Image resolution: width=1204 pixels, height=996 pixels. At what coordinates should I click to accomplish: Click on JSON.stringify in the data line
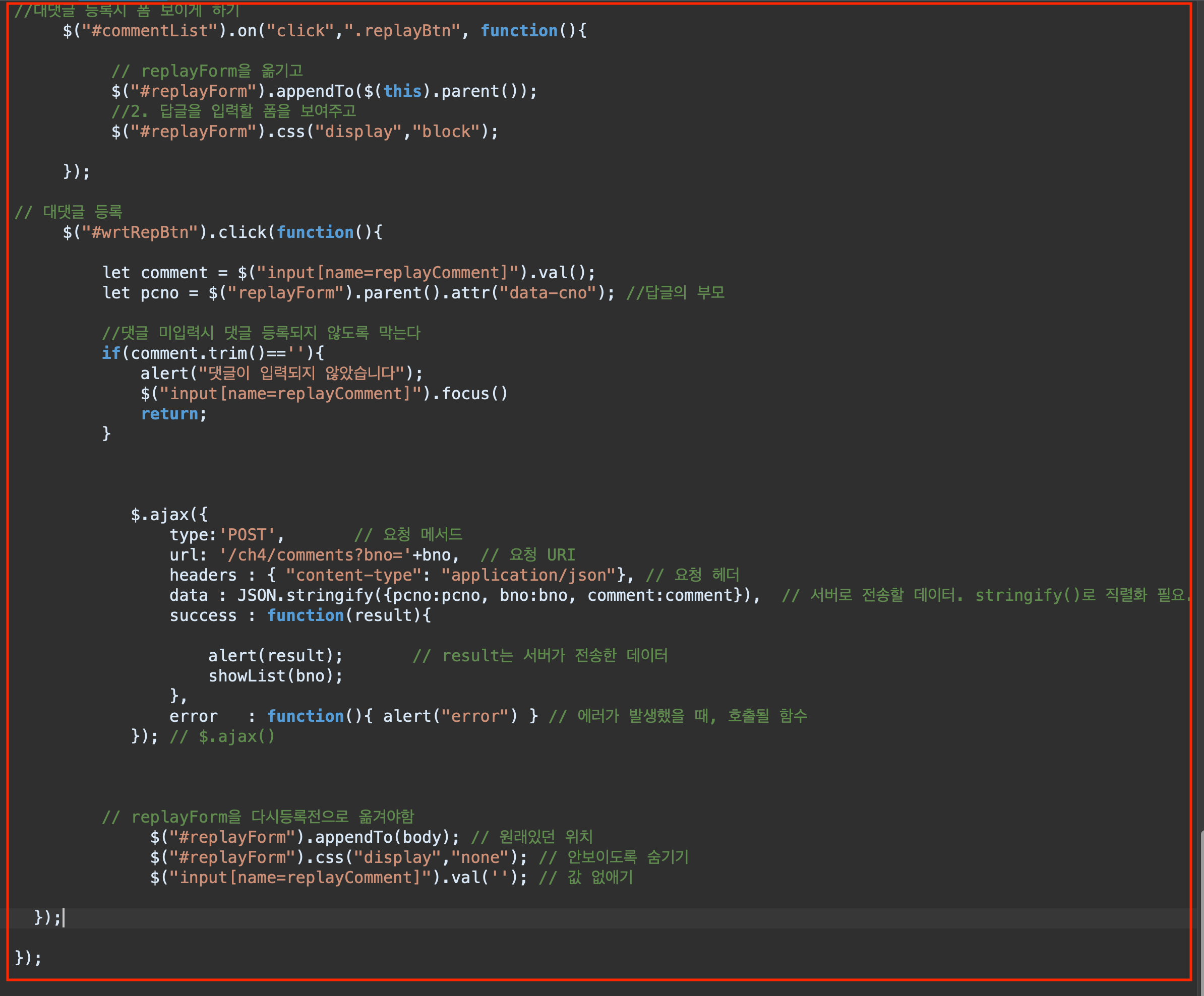pos(306,595)
